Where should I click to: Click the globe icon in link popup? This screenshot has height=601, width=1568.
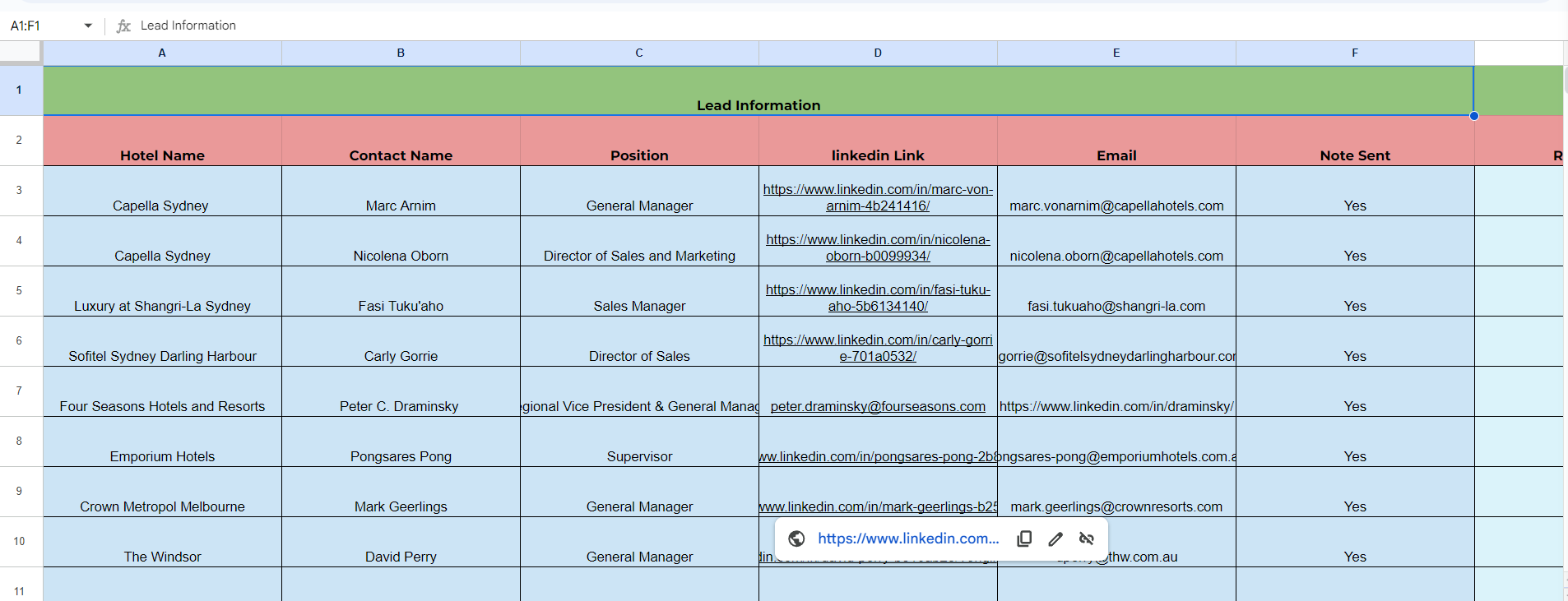[x=796, y=539]
